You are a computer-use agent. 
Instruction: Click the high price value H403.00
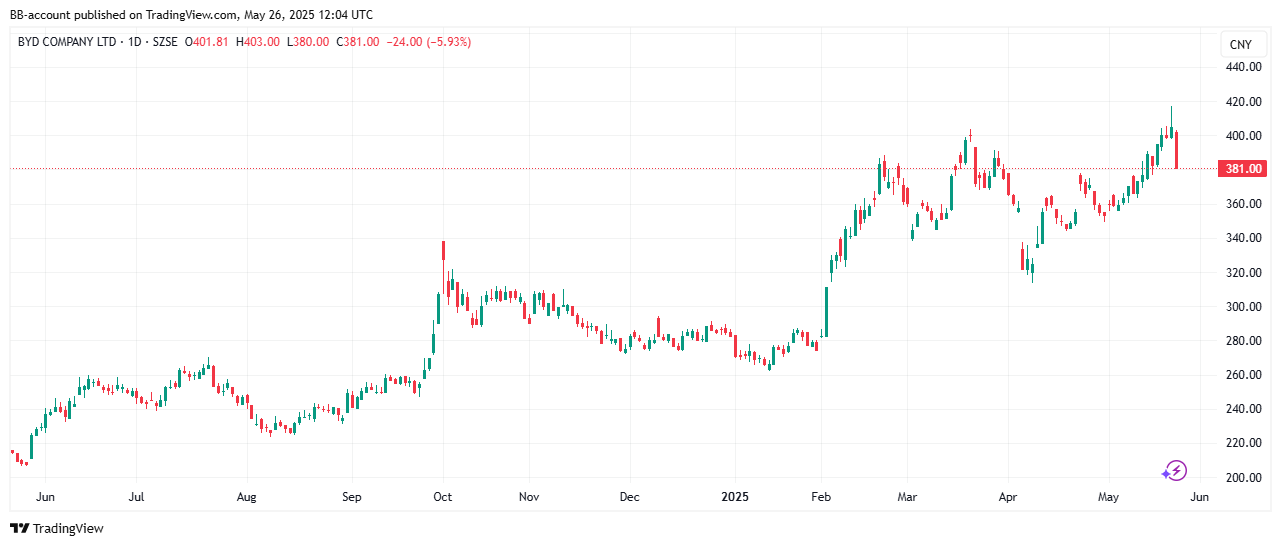258,42
